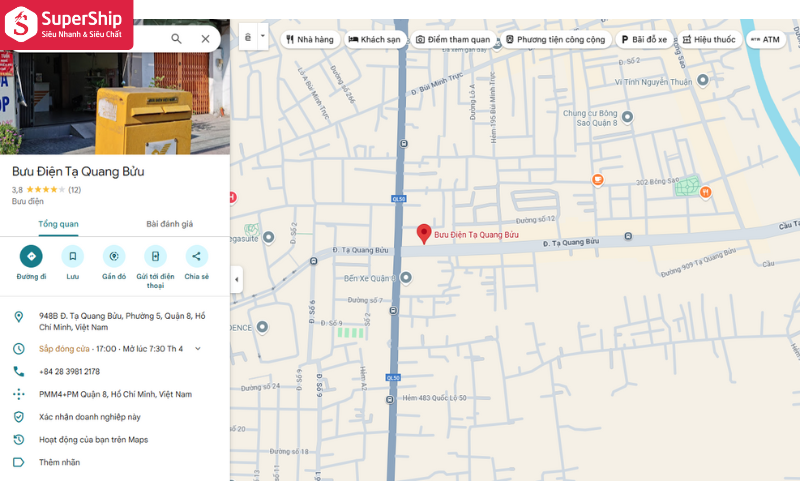
Task: Click the history icon for Maps activity
Action: (x=19, y=439)
